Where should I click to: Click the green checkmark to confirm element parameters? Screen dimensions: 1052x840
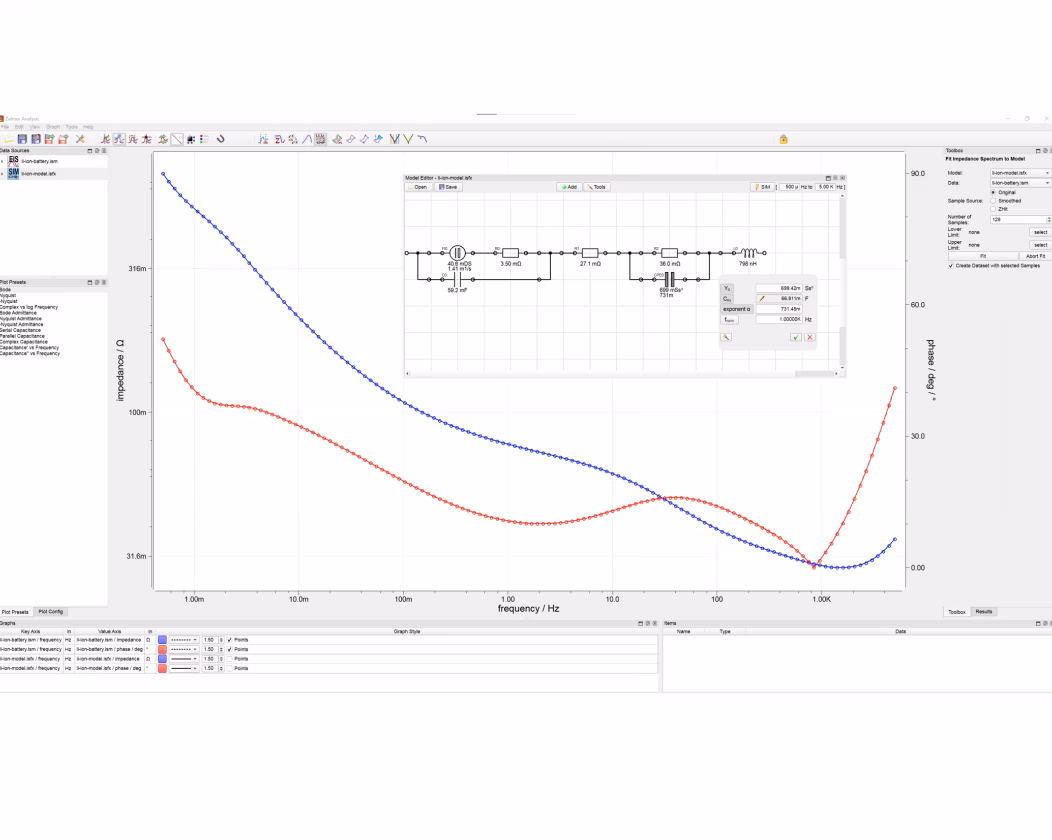796,337
